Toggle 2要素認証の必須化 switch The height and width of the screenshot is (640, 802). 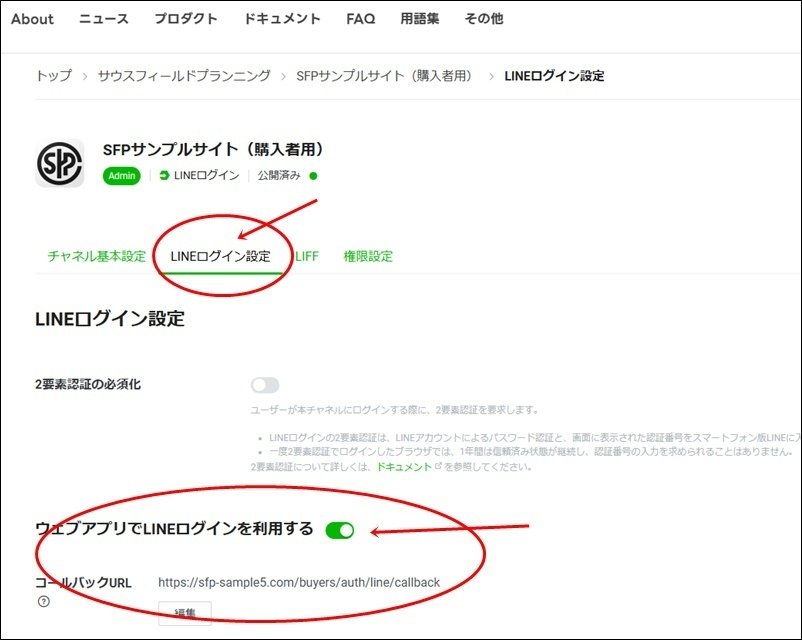[265, 385]
